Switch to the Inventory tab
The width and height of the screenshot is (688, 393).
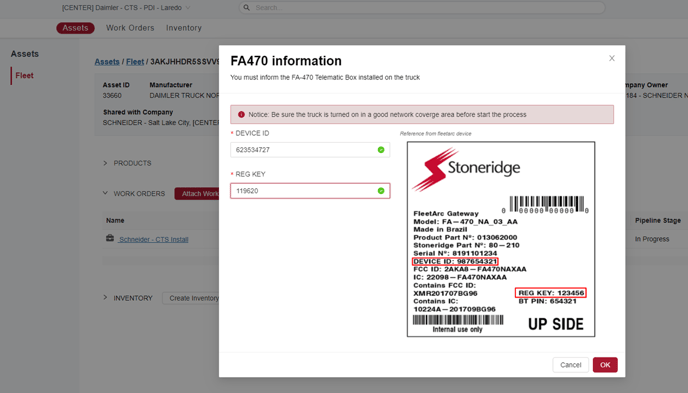(x=183, y=28)
